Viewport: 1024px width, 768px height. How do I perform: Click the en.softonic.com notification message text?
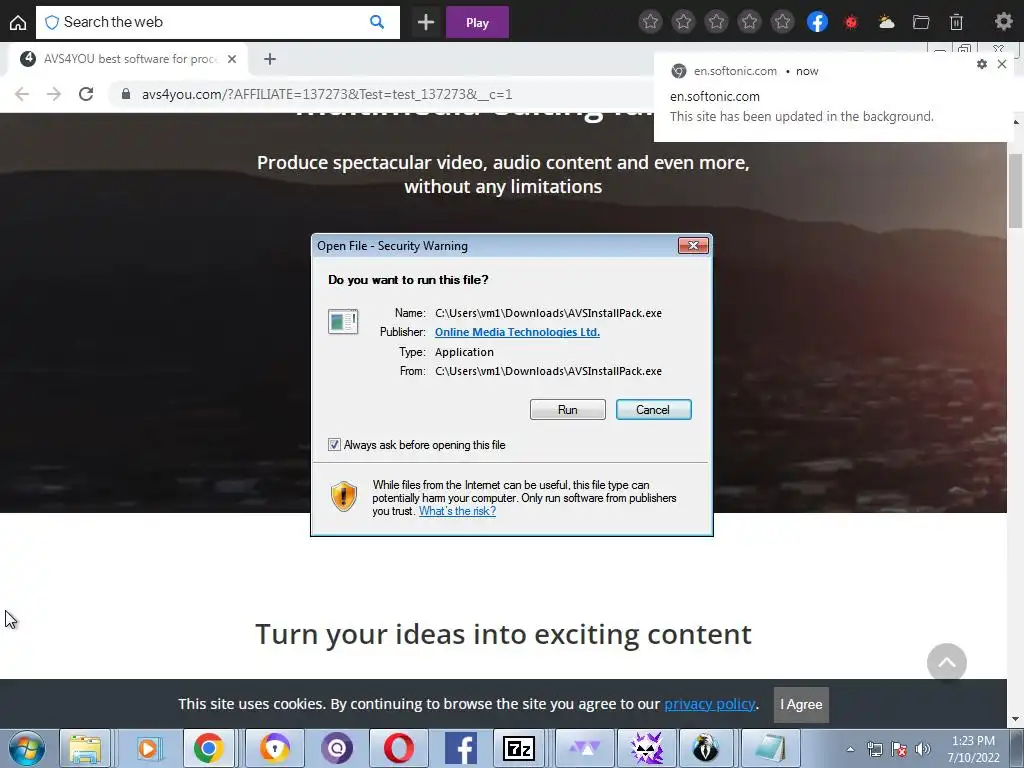tap(801, 116)
